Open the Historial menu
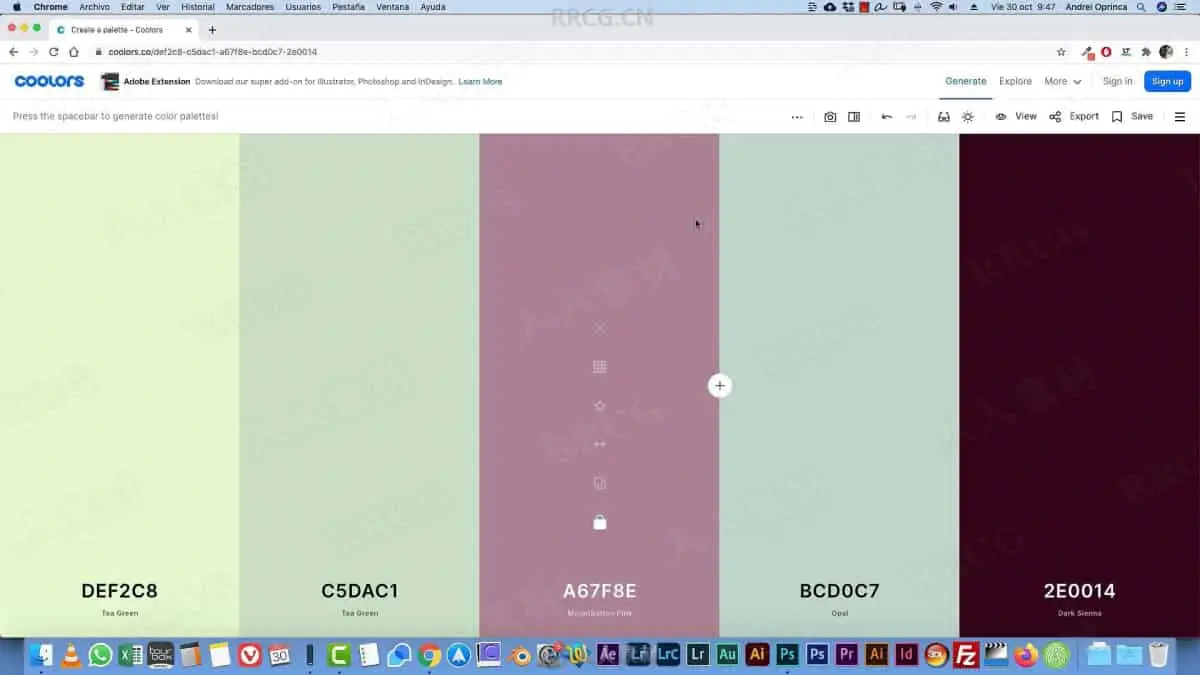This screenshot has width=1200, height=675. click(198, 7)
